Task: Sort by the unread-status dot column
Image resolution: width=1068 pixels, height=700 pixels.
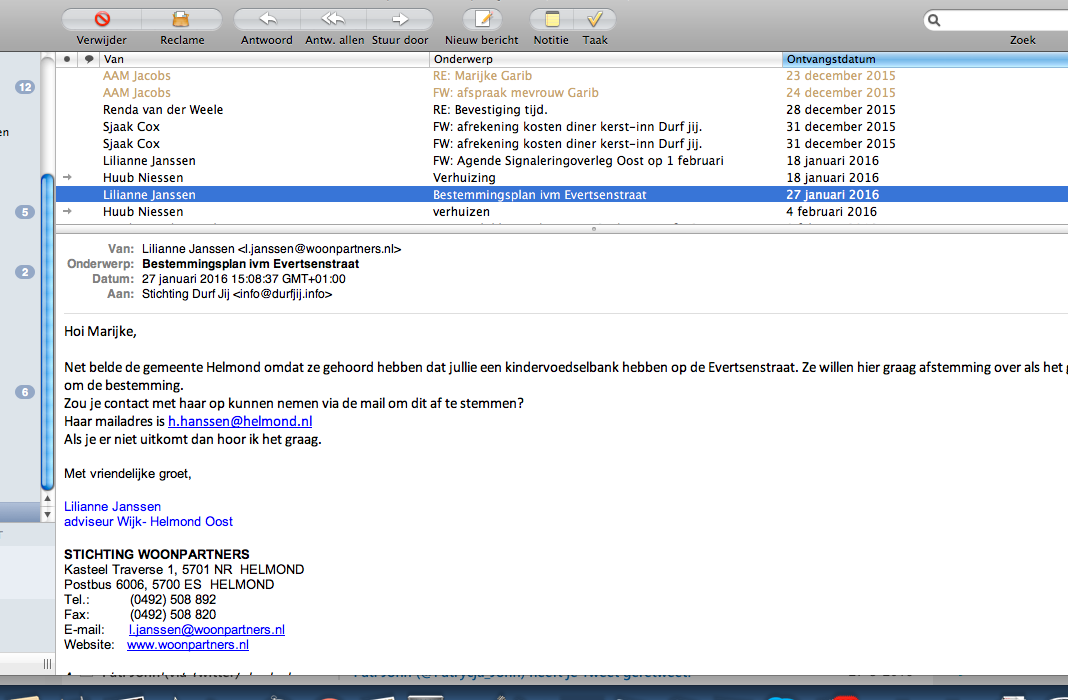Action: pos(67,59)
